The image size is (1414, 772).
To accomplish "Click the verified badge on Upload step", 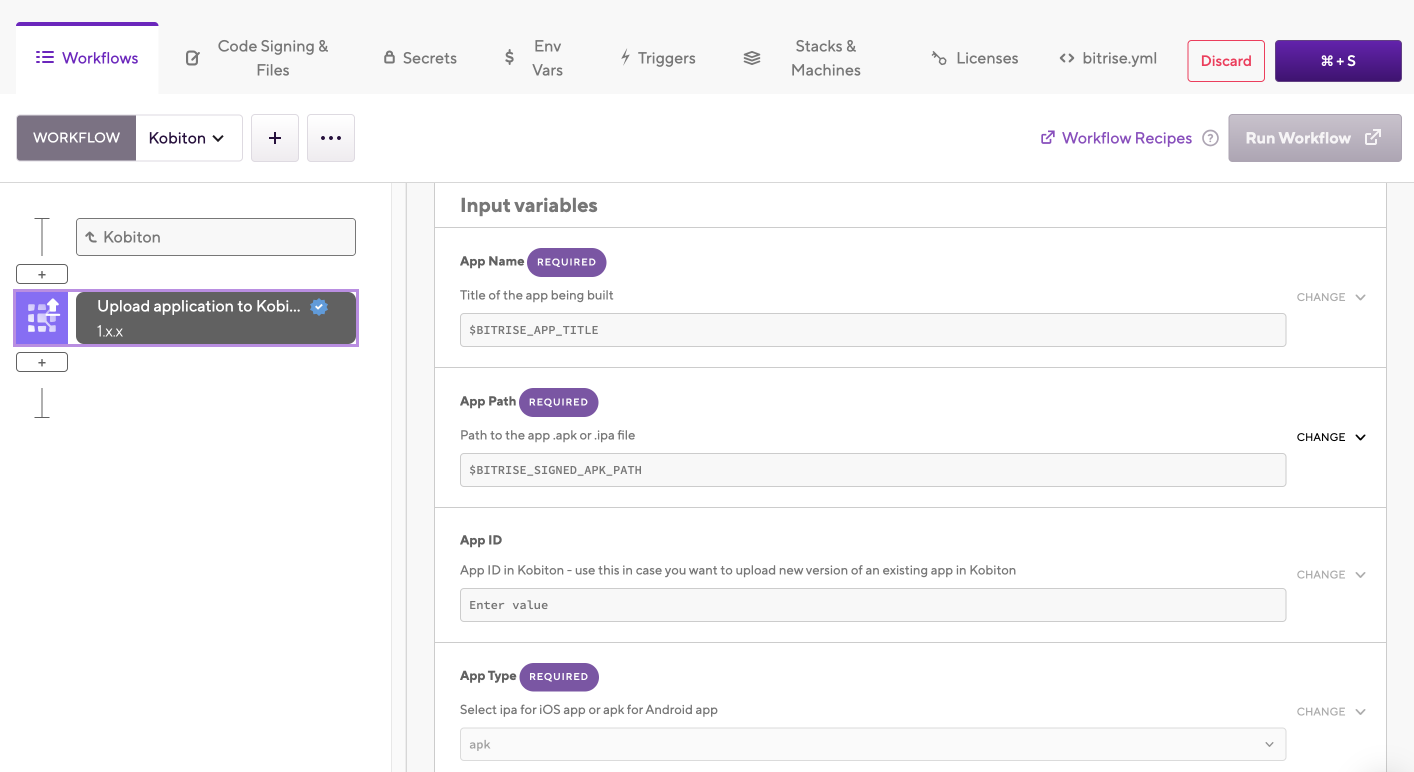I will tap(319, 307).
